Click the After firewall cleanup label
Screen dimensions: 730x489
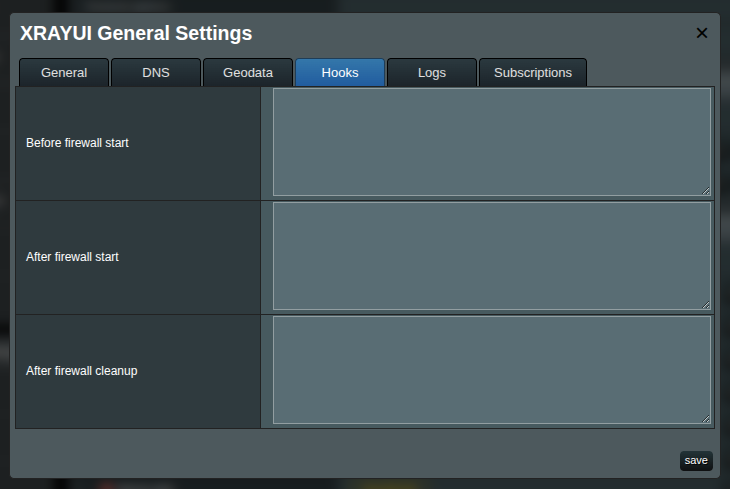[81, 371]
